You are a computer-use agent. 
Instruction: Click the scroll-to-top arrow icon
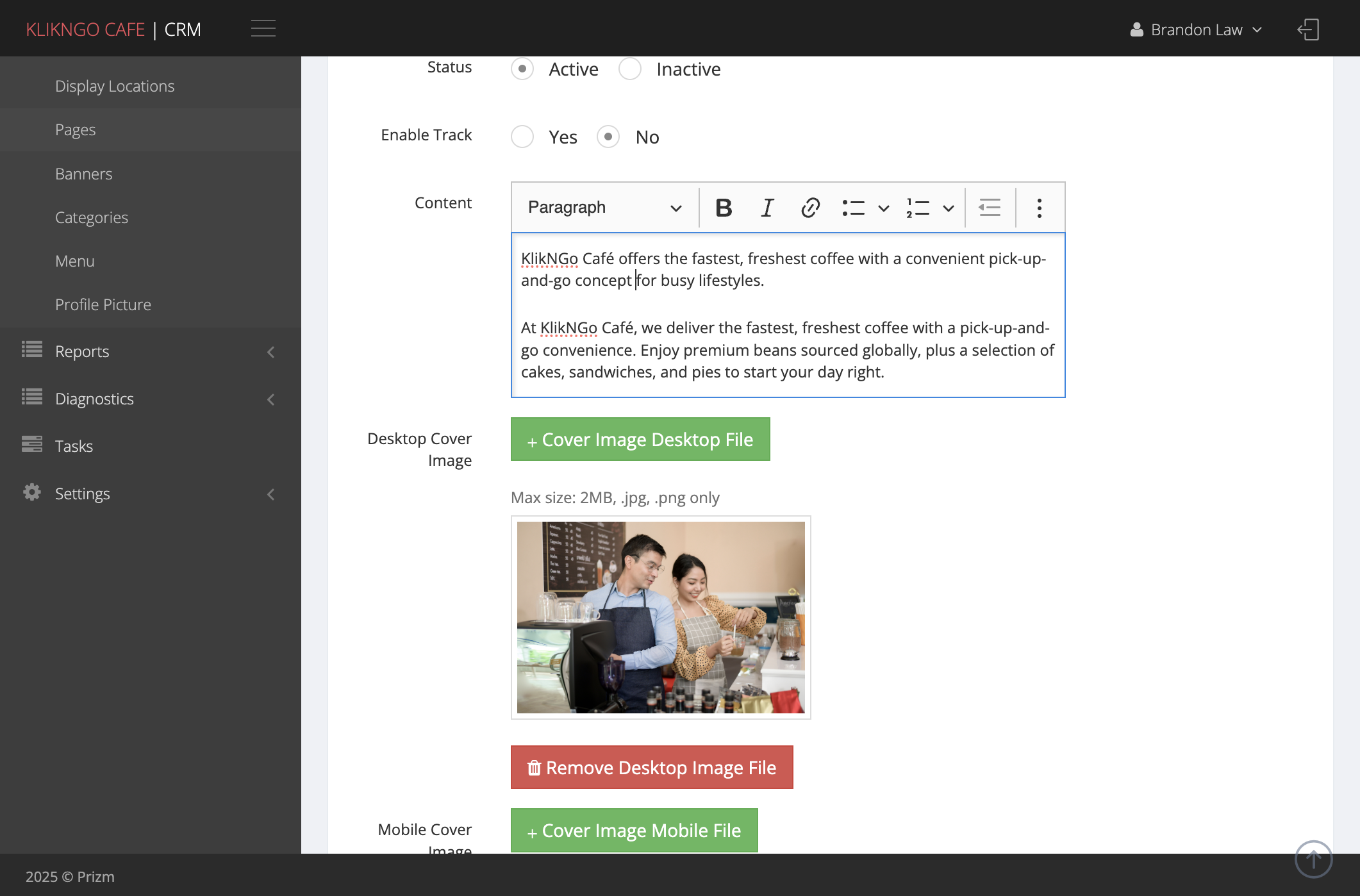pyautogui.click(x=1313, y=859)
